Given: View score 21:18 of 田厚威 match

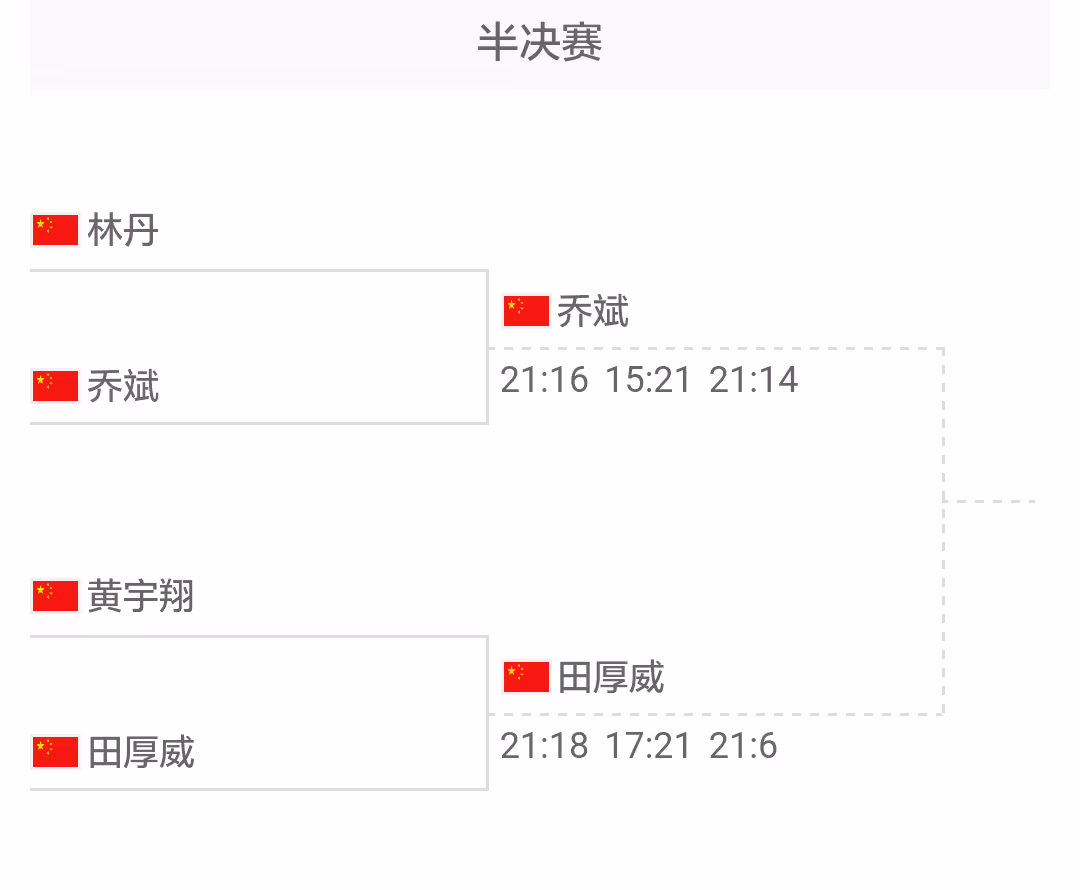Looking at the screenshot, I should pos(544,745).
